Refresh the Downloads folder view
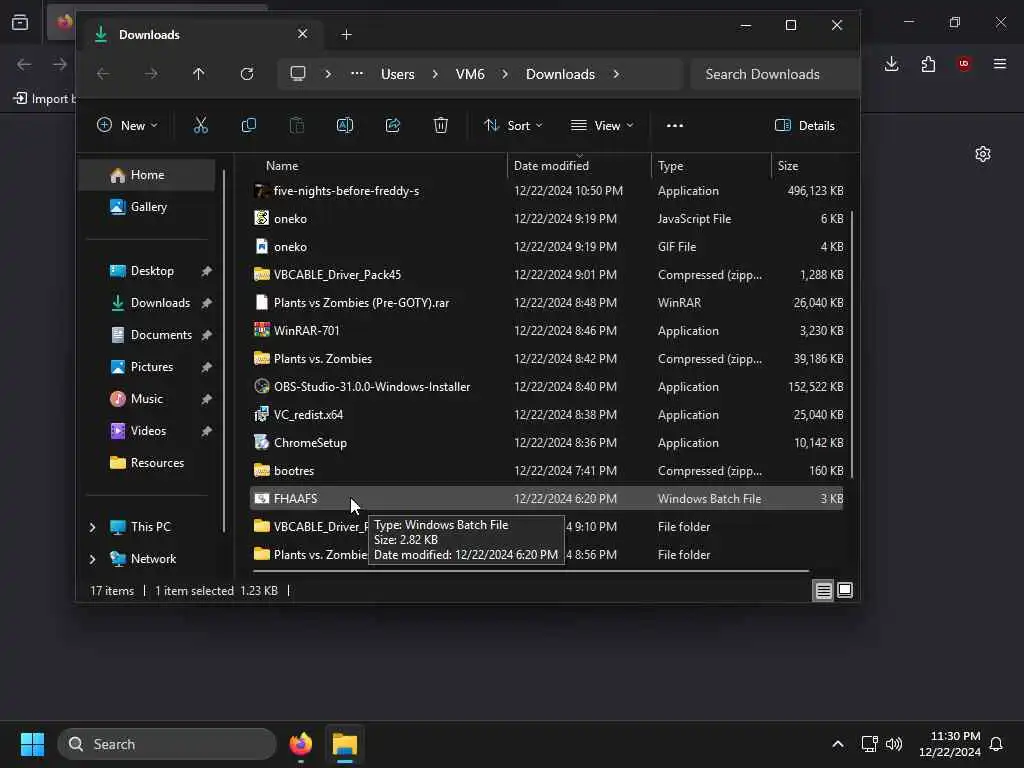The width and height of the screenshot is (1024, 768). point(247,74)
